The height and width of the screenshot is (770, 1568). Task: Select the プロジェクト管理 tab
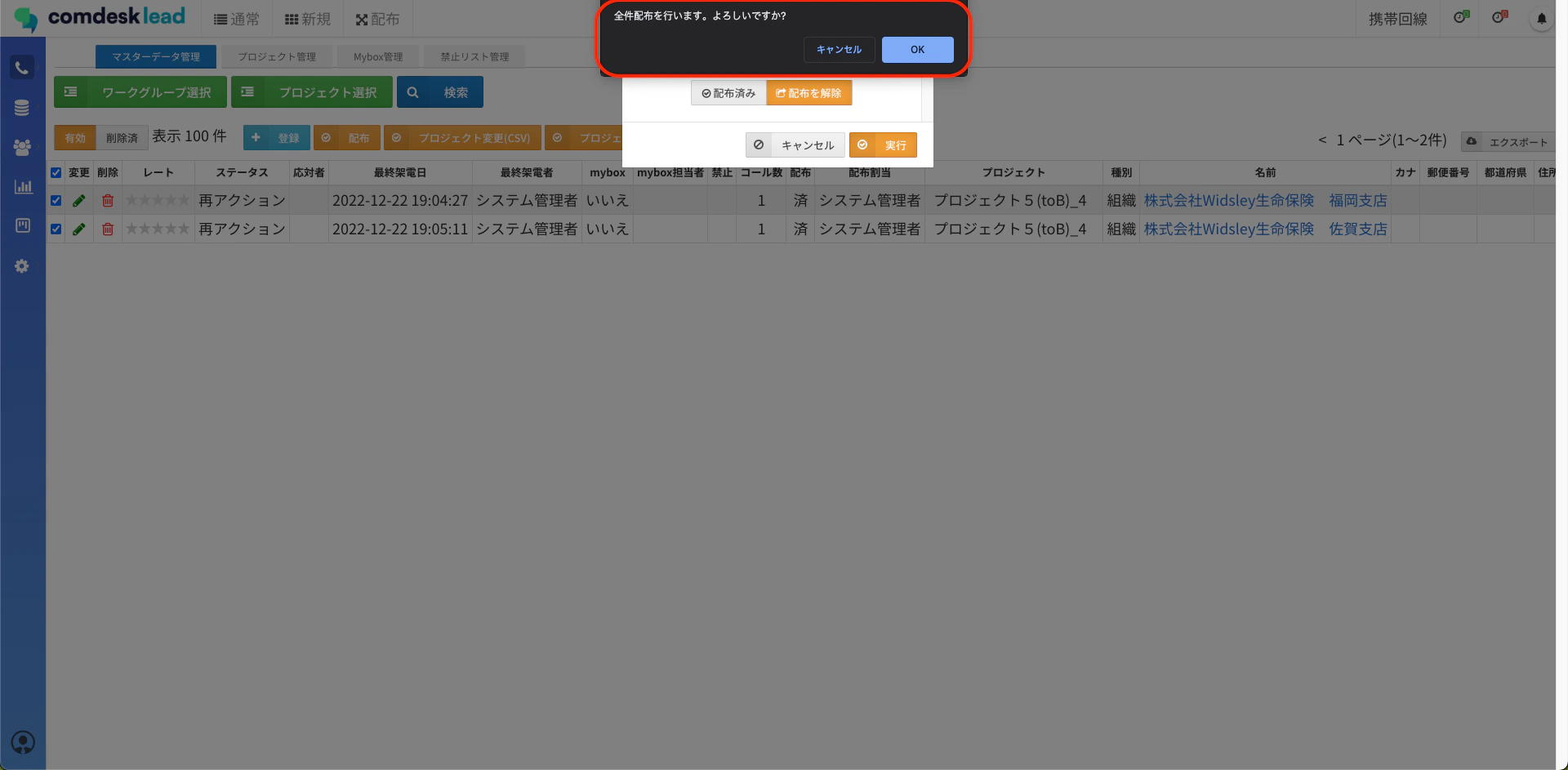[x=277, y=56]
